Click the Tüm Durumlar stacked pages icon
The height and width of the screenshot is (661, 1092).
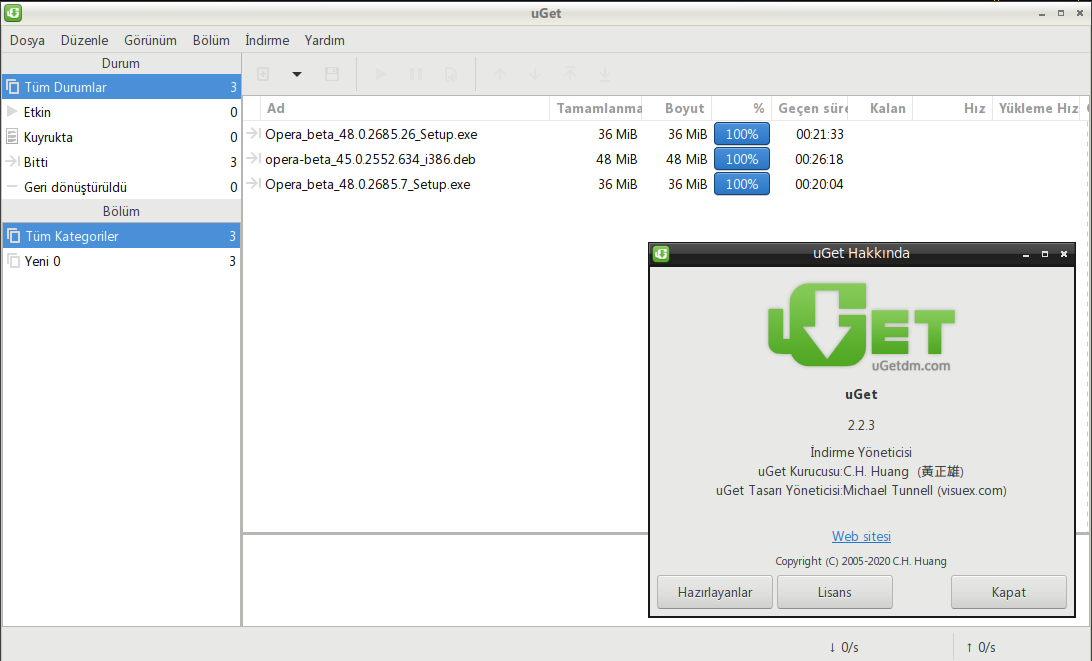point(13,87)
